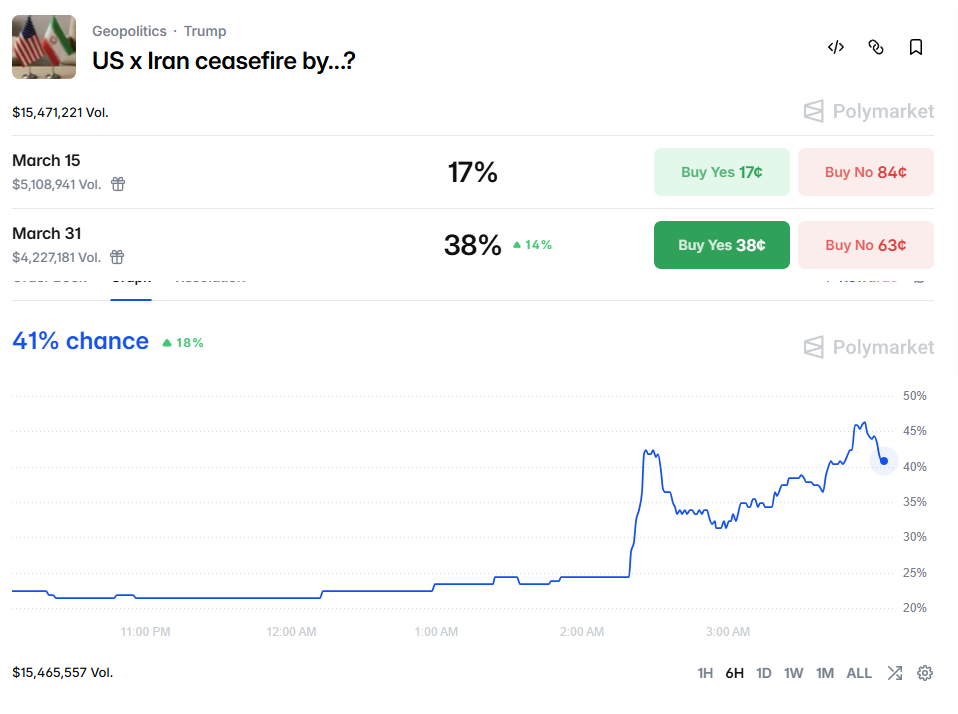The width and height of the screenshot is (958, 714).
Task: Buy No at 84¢ for March 15
Action: pyautogui.click(x=865, y=172)
